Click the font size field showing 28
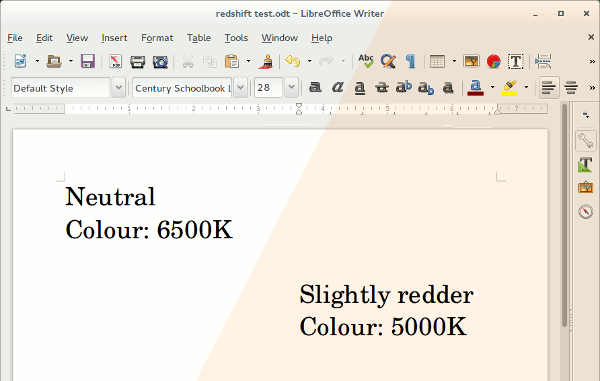 point(269,88)
